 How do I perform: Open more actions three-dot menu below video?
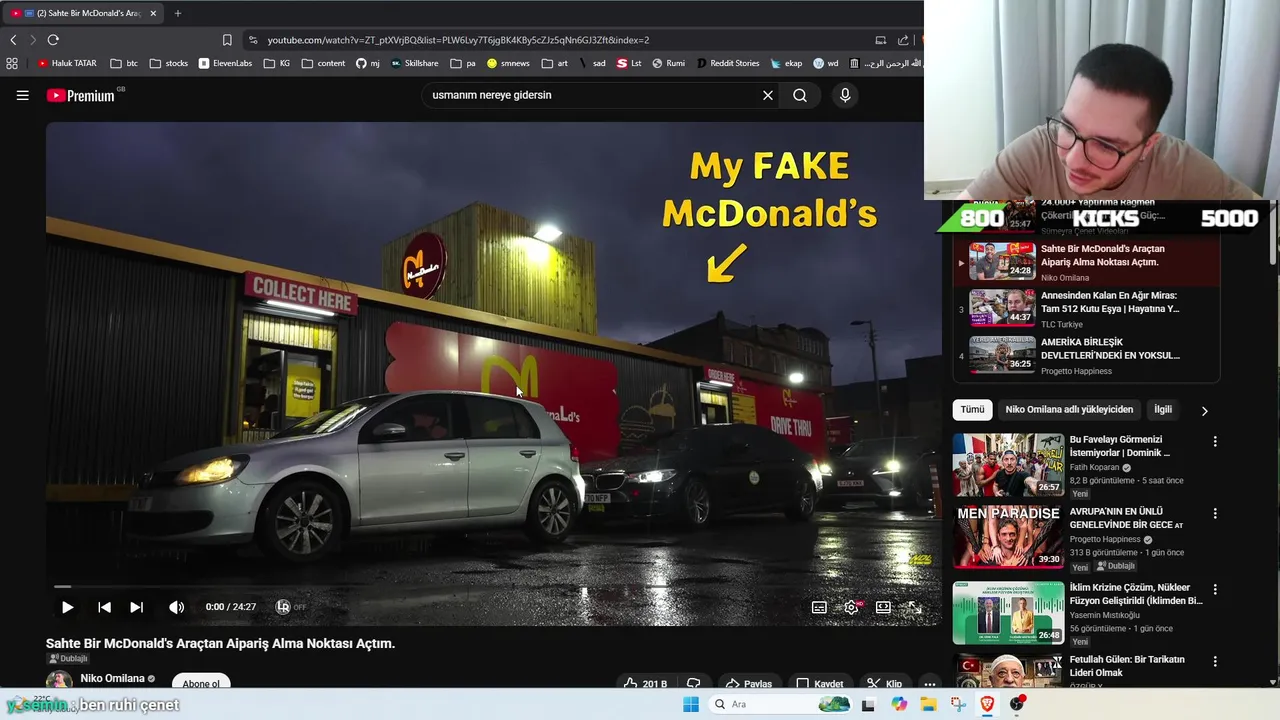(x=929, y=684)
